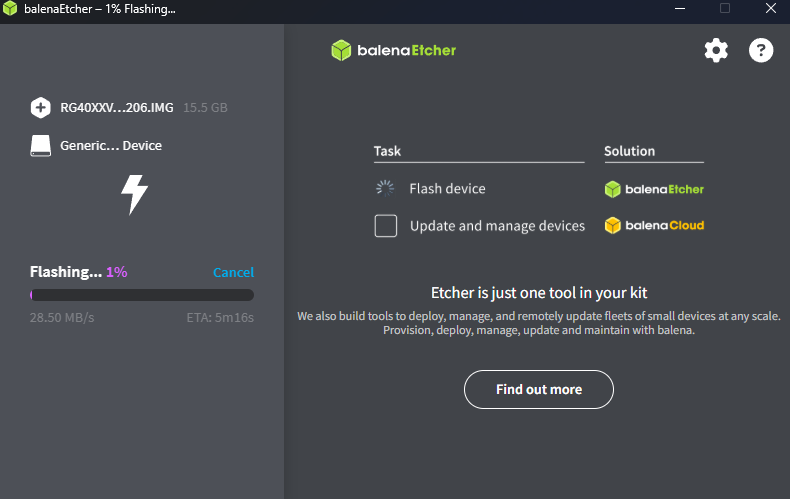The height and width of the screenshot is (499, 790).
Task: Click the Solution column header
Action: [x=629, y=151]
